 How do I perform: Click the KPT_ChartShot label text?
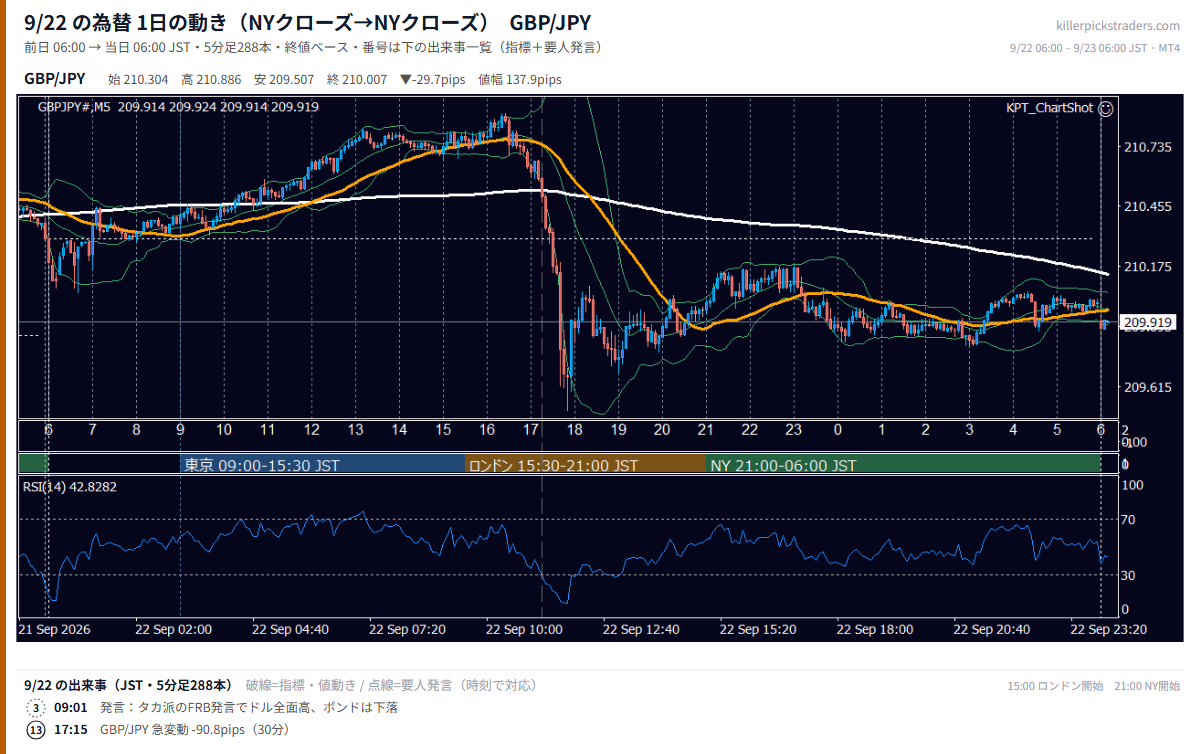click(x=1049, y=108)
